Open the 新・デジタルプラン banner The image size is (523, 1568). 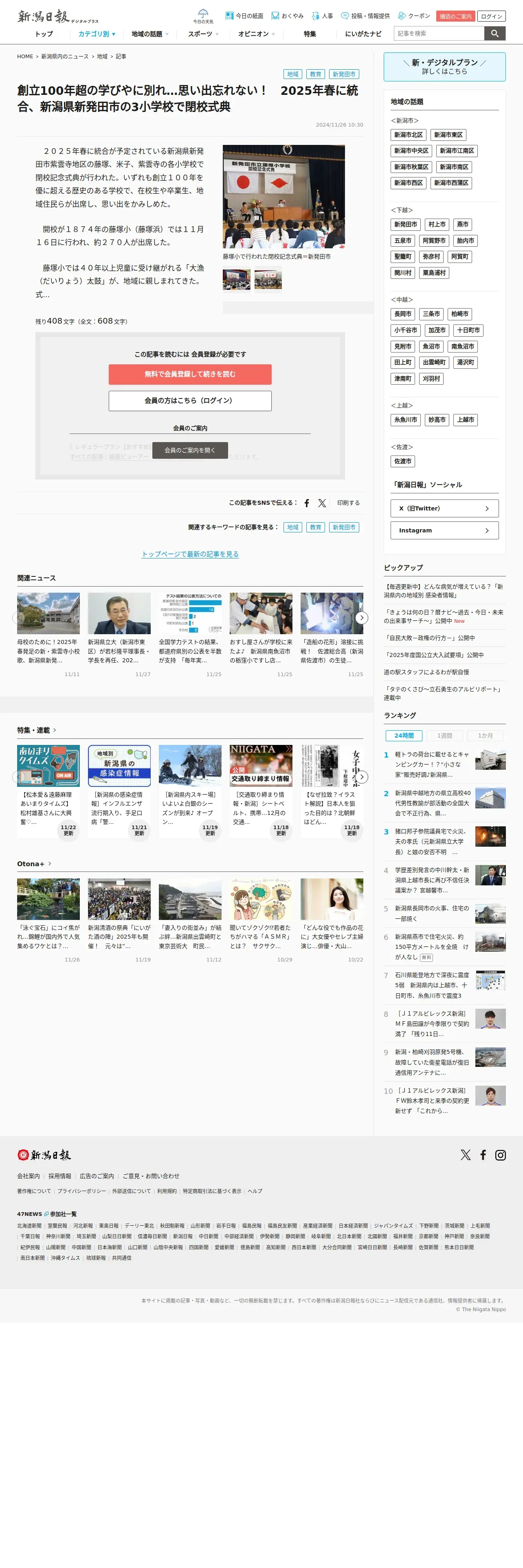[444, 67]
